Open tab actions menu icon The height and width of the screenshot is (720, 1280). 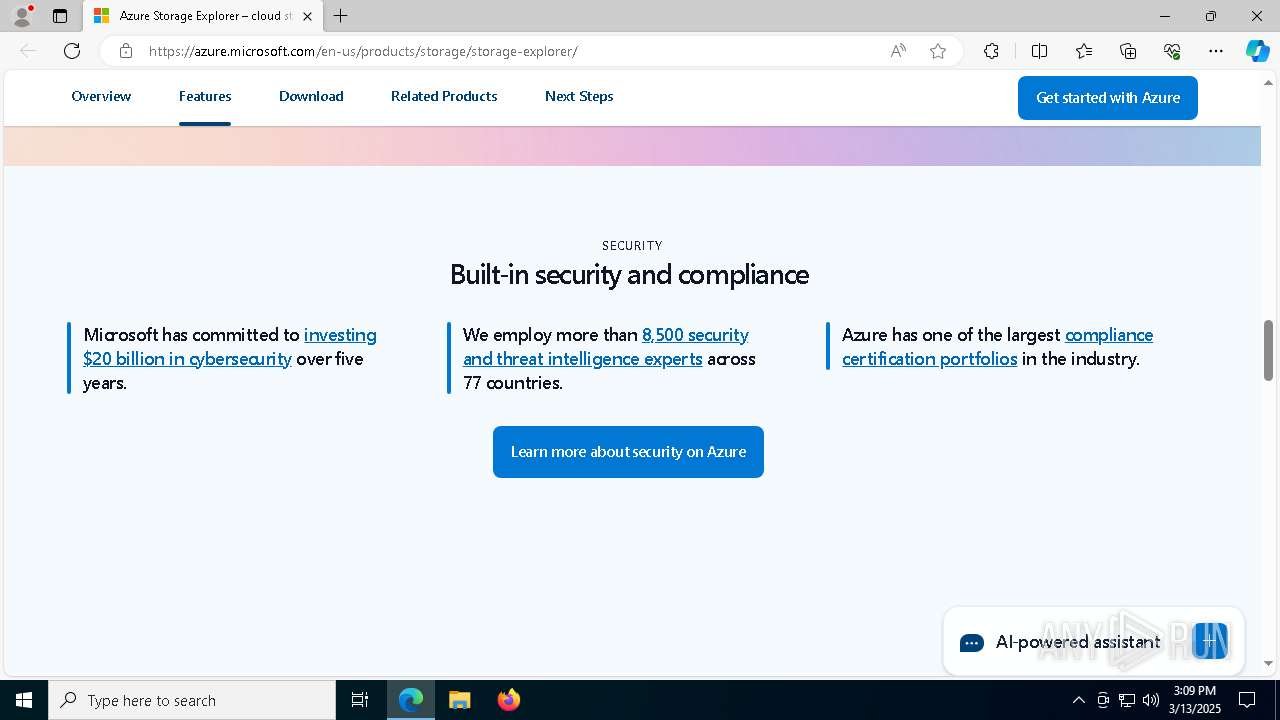click(60, 16)
